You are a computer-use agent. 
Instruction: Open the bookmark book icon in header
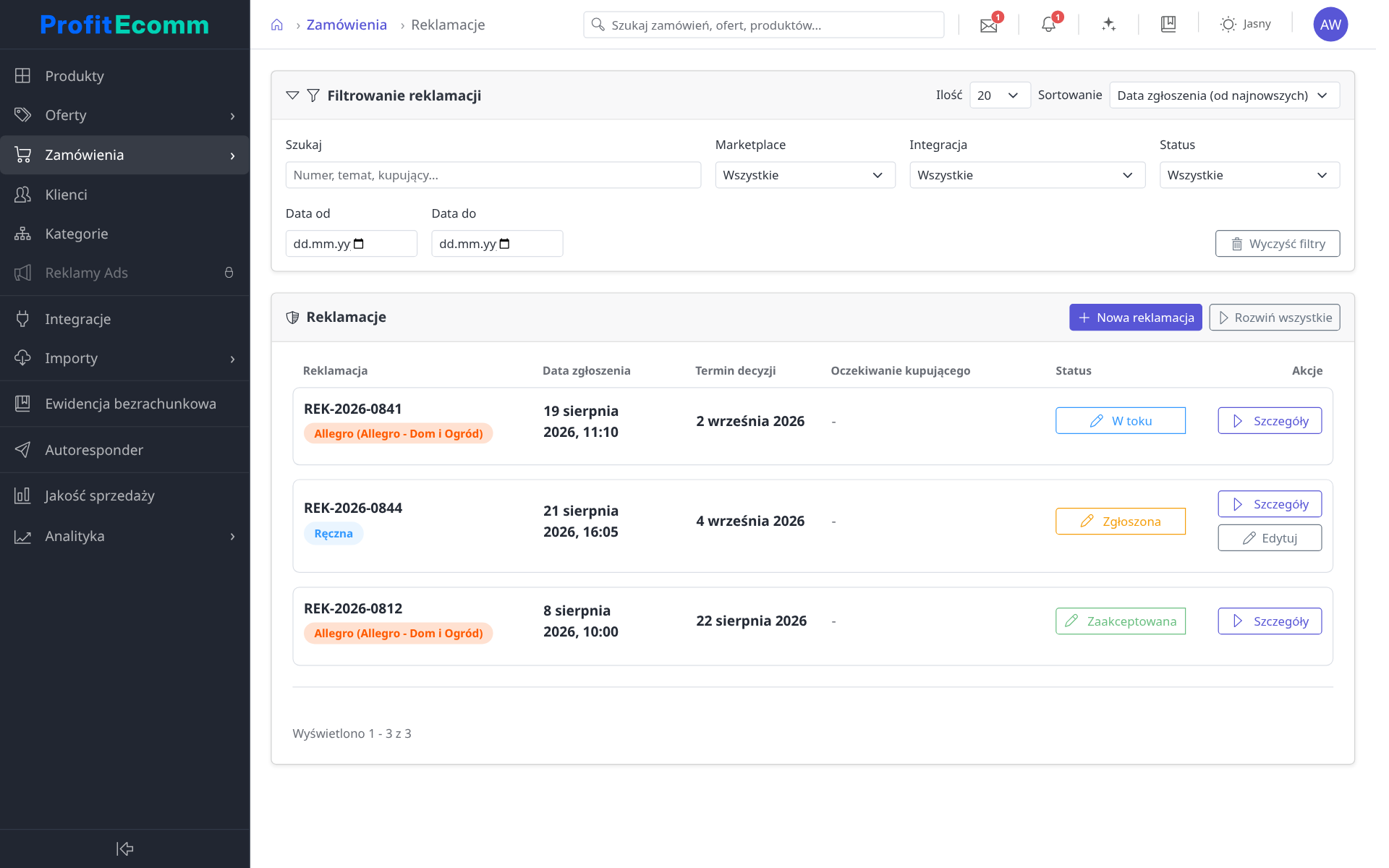(x=1168, y=25)
